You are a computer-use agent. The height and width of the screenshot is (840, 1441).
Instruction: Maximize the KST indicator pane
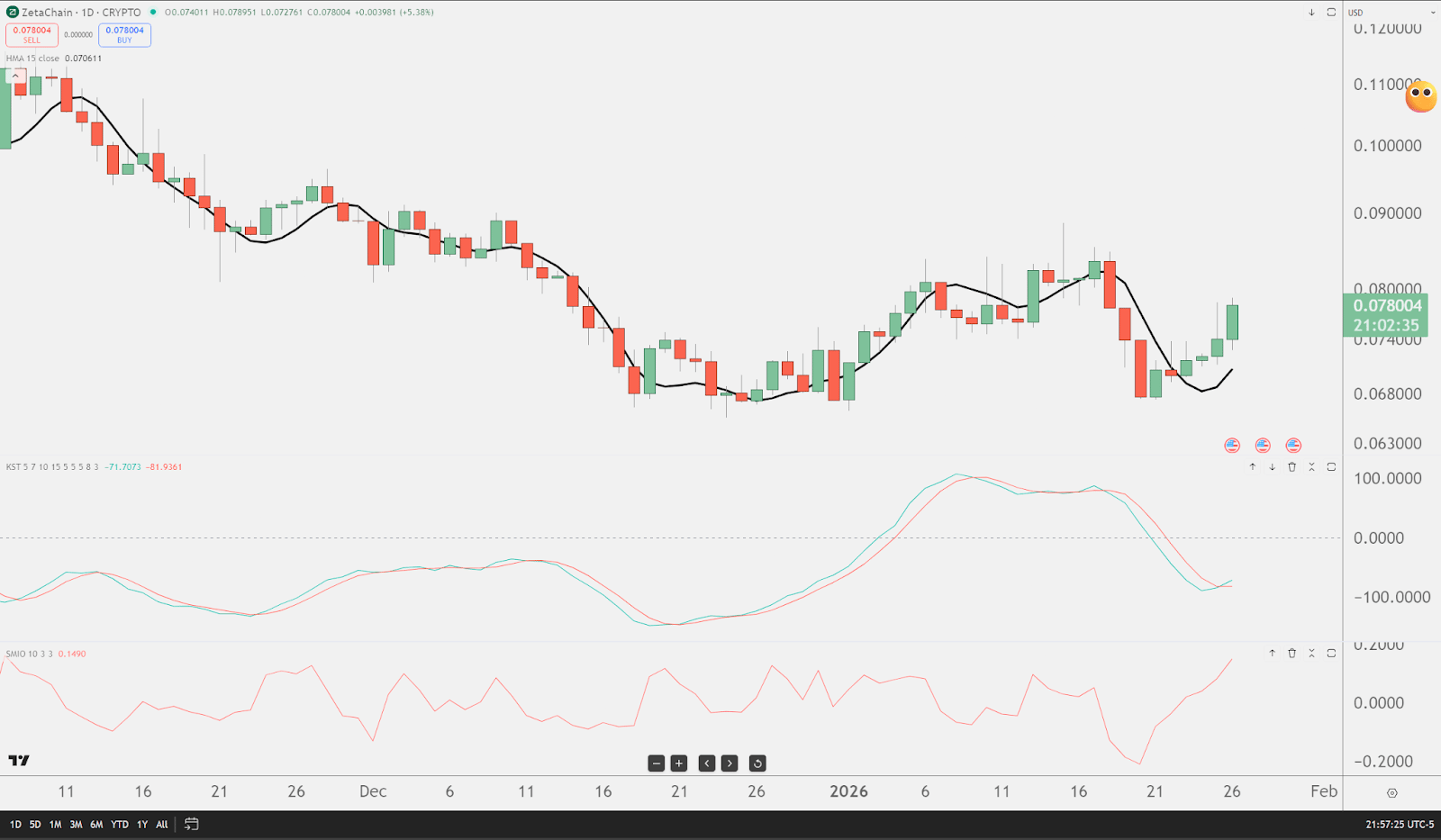click(x=1331, y=467)
